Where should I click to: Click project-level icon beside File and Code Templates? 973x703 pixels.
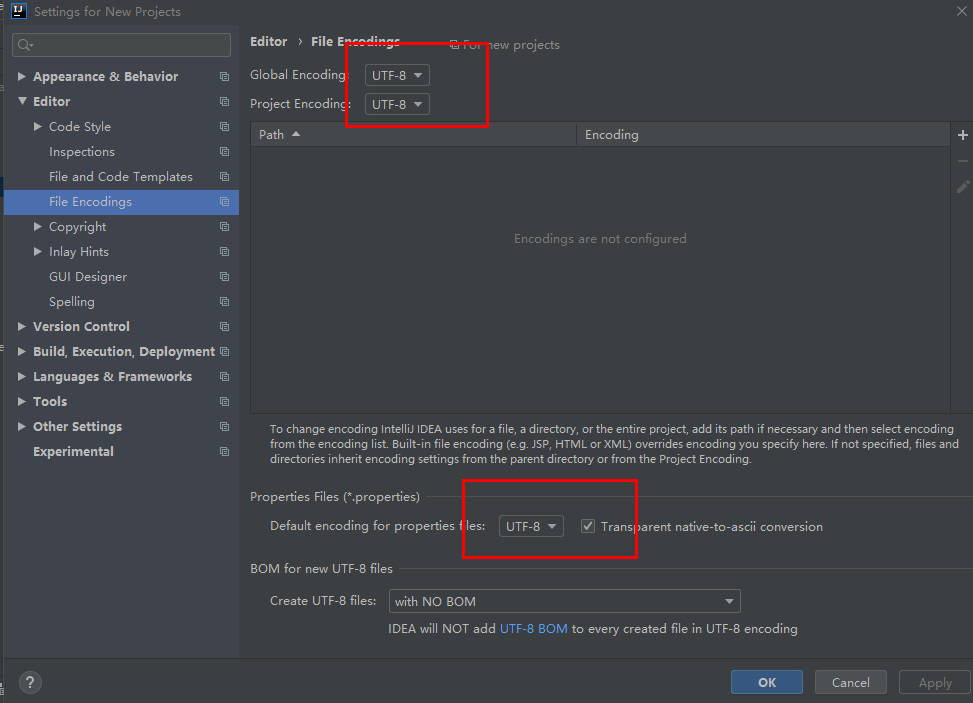224,177
